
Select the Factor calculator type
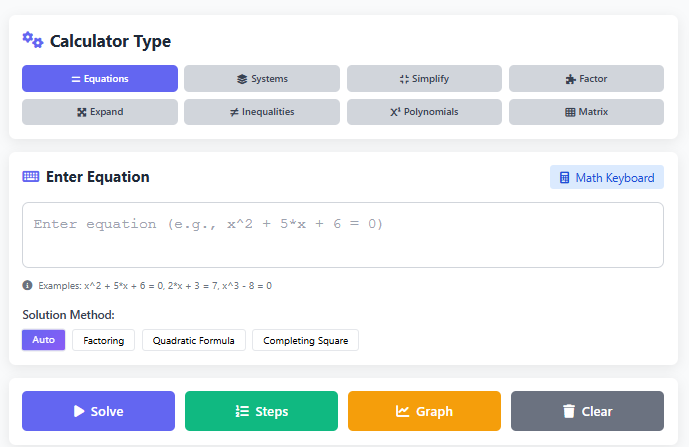coord(586,79)
